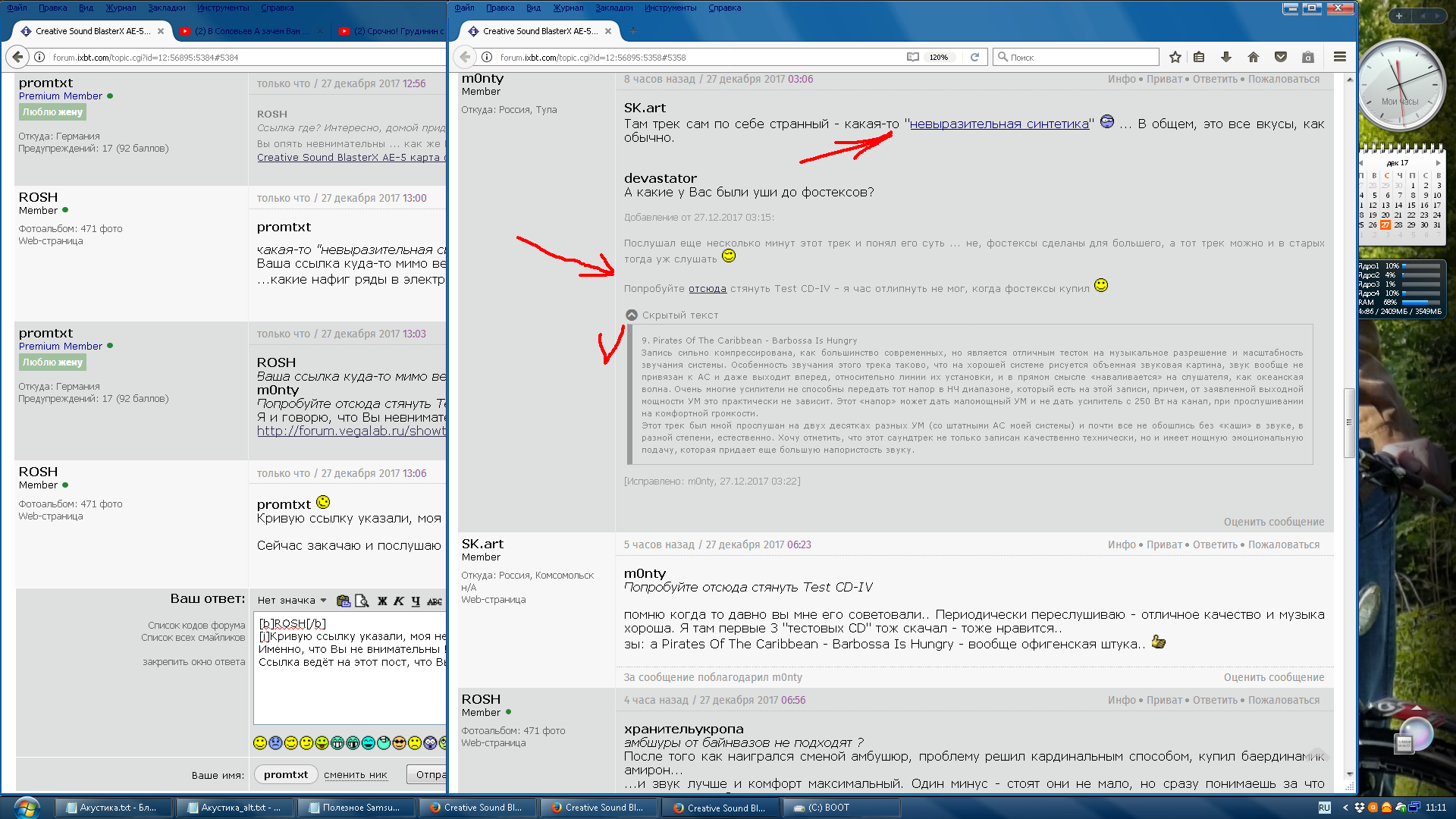The image size is (1456, 819).
Task: Apply italic К formatting in reply editor
Action: (x=399, y=601)
